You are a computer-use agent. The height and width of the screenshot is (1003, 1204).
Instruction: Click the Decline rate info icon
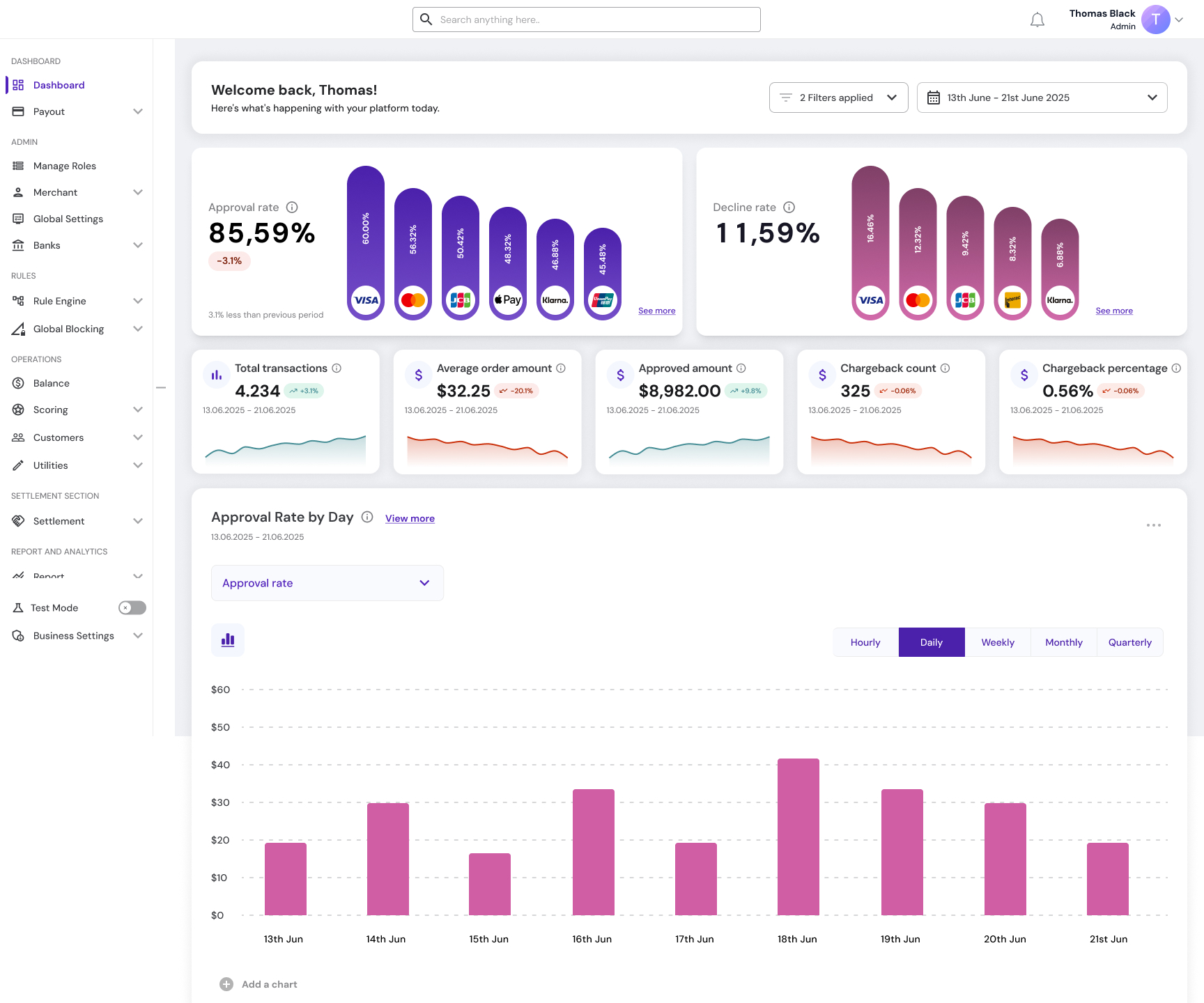tap(789, 207)
